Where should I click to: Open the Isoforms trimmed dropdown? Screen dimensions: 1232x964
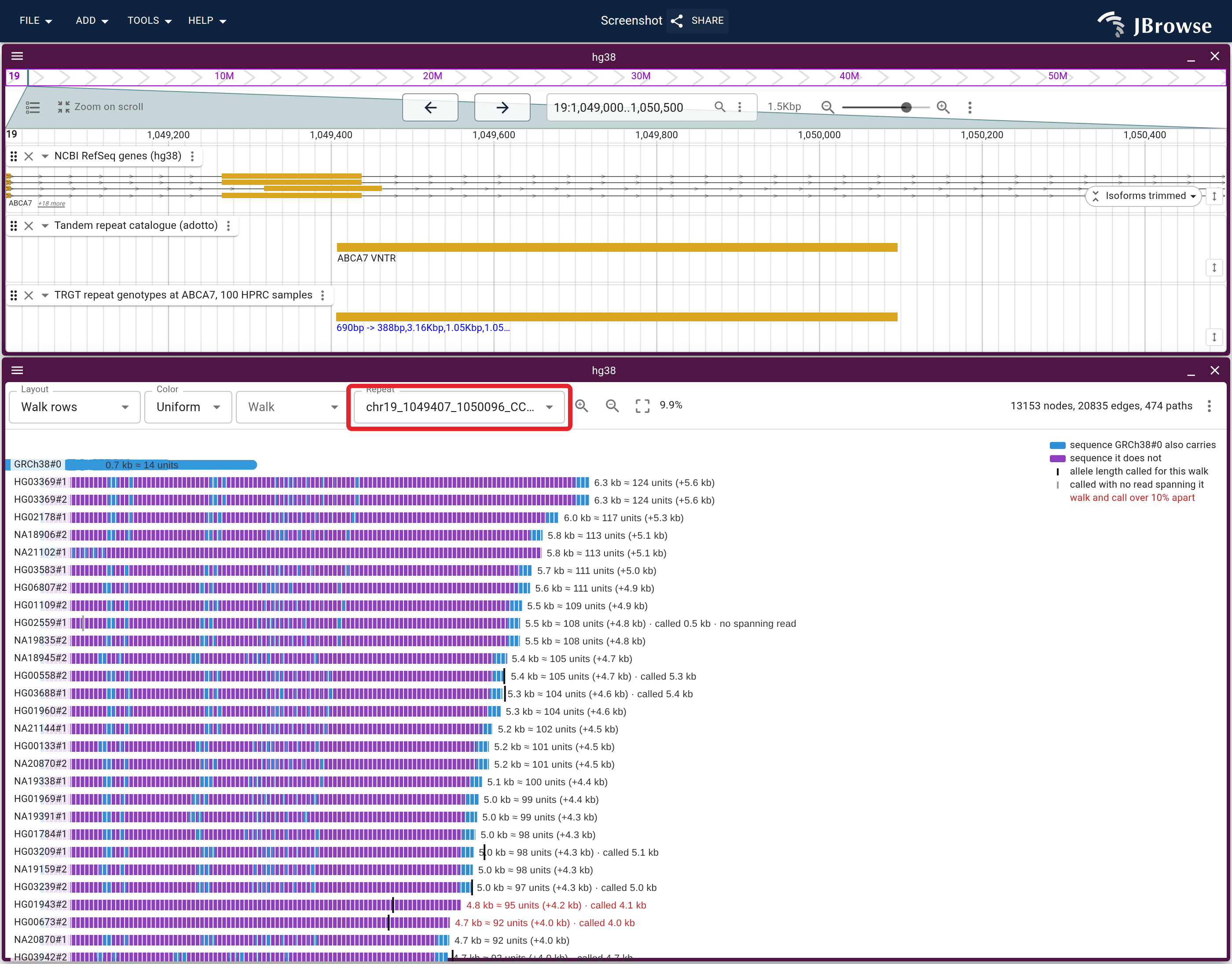pos(1144,196)
